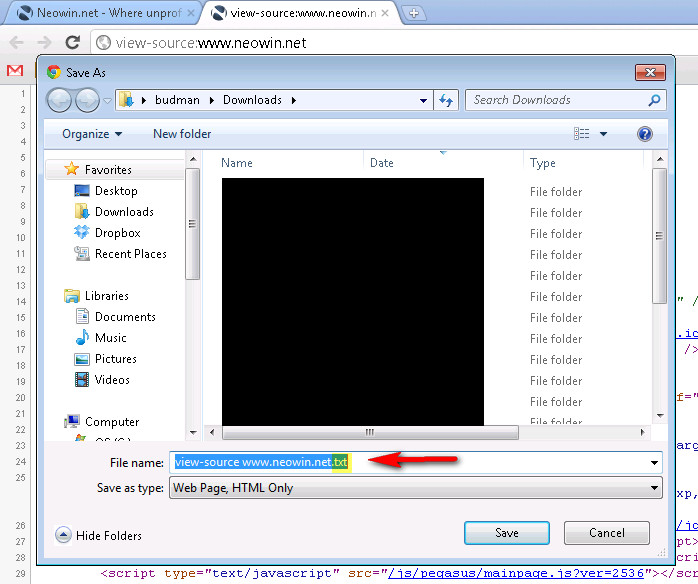Click the navigation pane scrollbar thumb

[192, 224]
